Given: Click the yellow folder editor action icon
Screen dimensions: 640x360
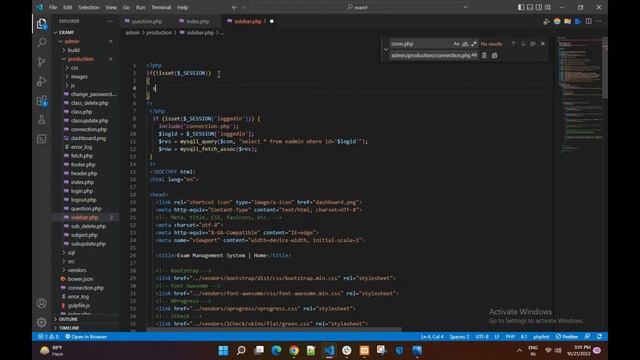Looking at the screenshot, I should [567, 21].
